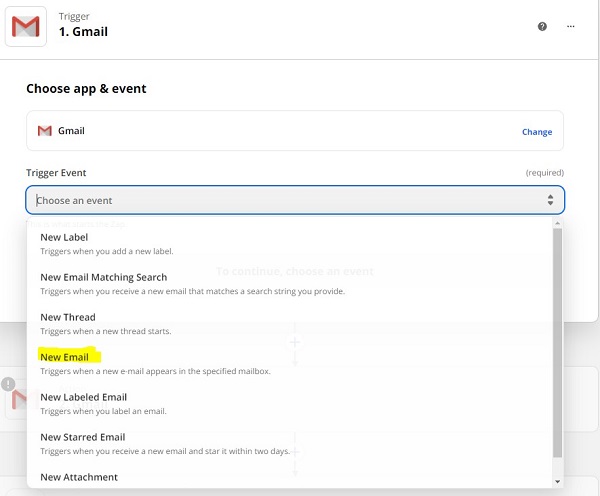This screenshot has height=496, width=600.
Task: Click the Trigger Event field label
Action: point(56,173)
